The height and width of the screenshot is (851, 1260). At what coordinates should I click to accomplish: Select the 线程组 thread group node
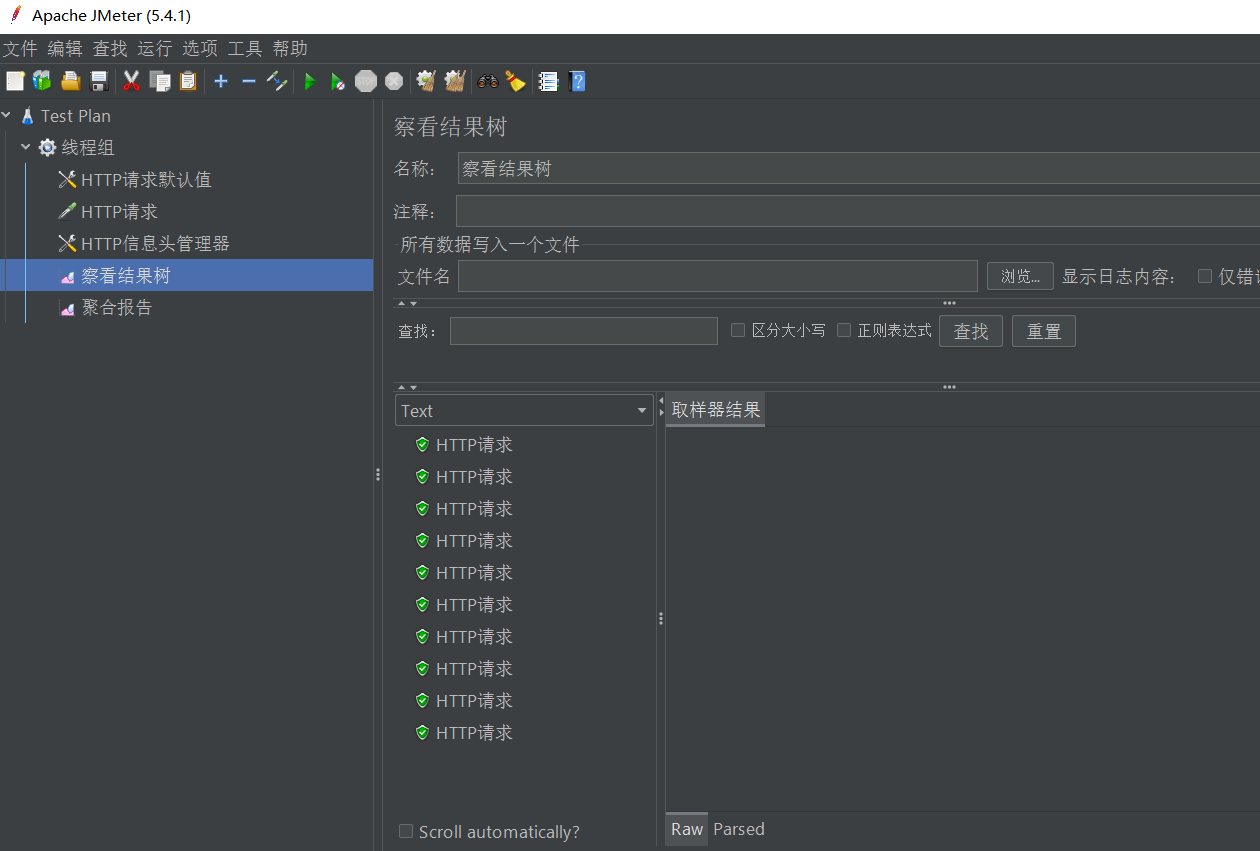88,148
